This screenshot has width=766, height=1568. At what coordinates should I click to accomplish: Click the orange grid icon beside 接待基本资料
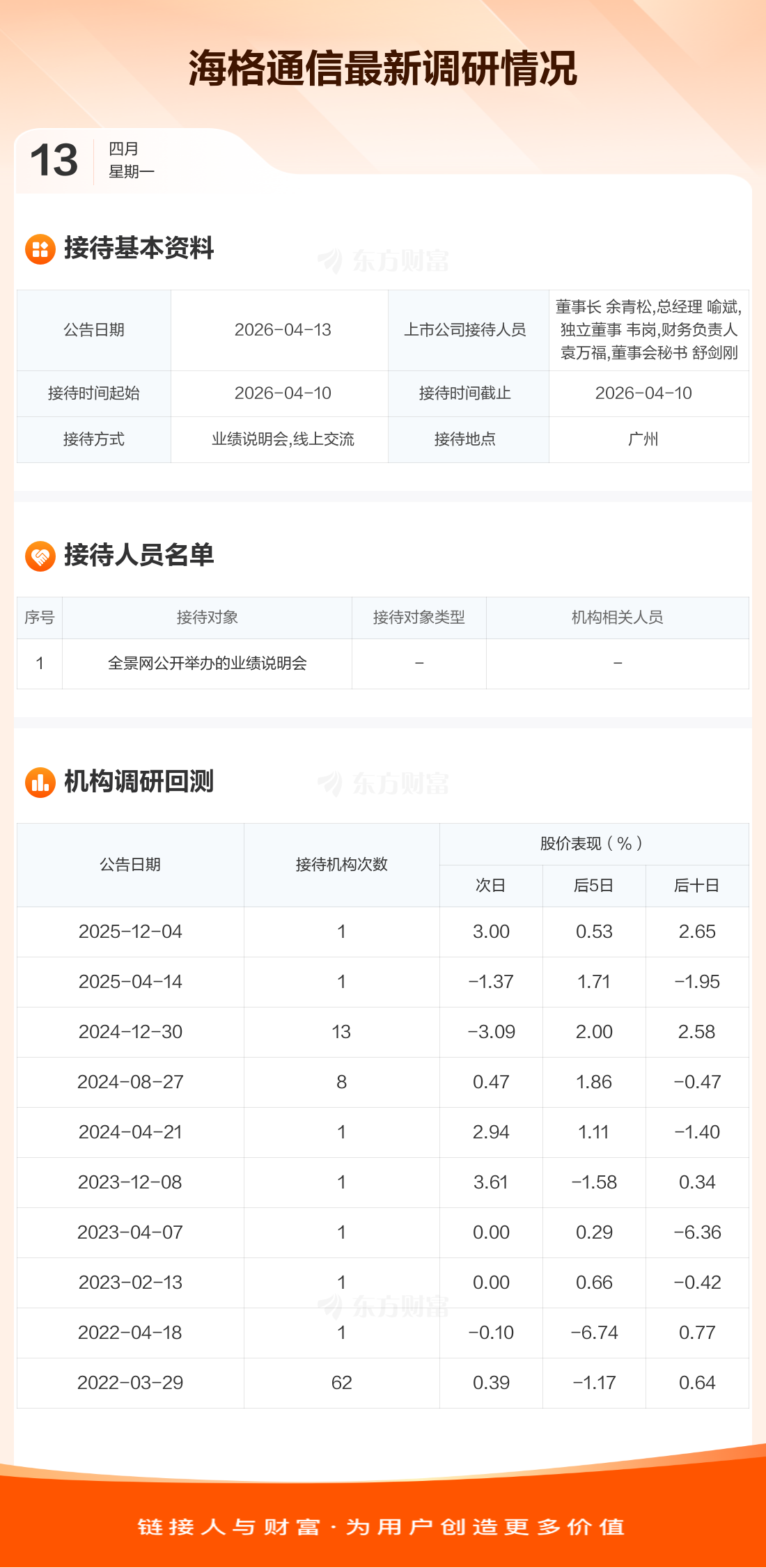[40, 249]
